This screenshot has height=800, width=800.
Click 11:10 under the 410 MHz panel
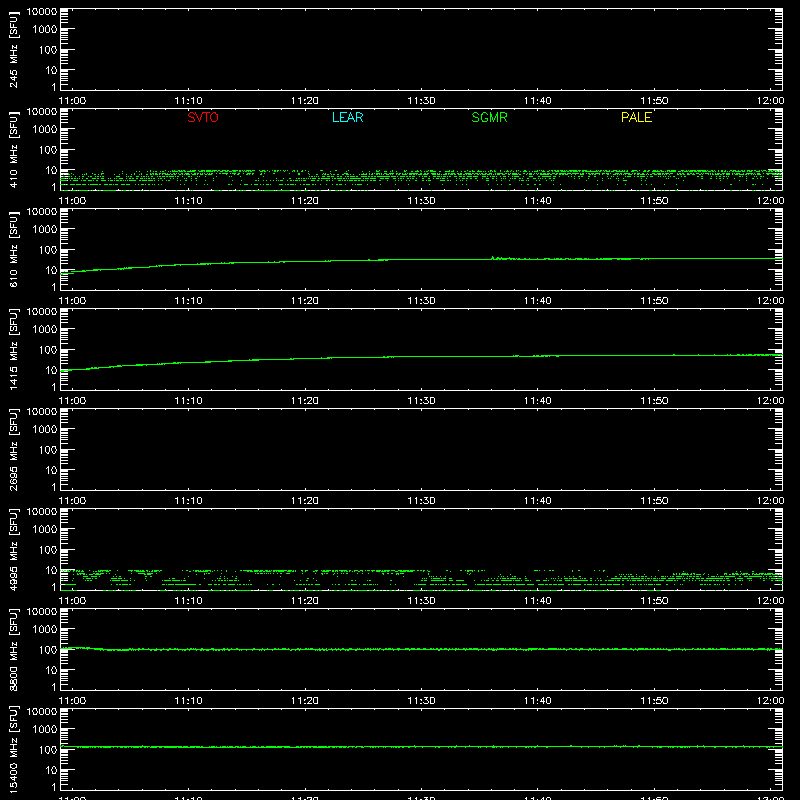pos(189,201)
